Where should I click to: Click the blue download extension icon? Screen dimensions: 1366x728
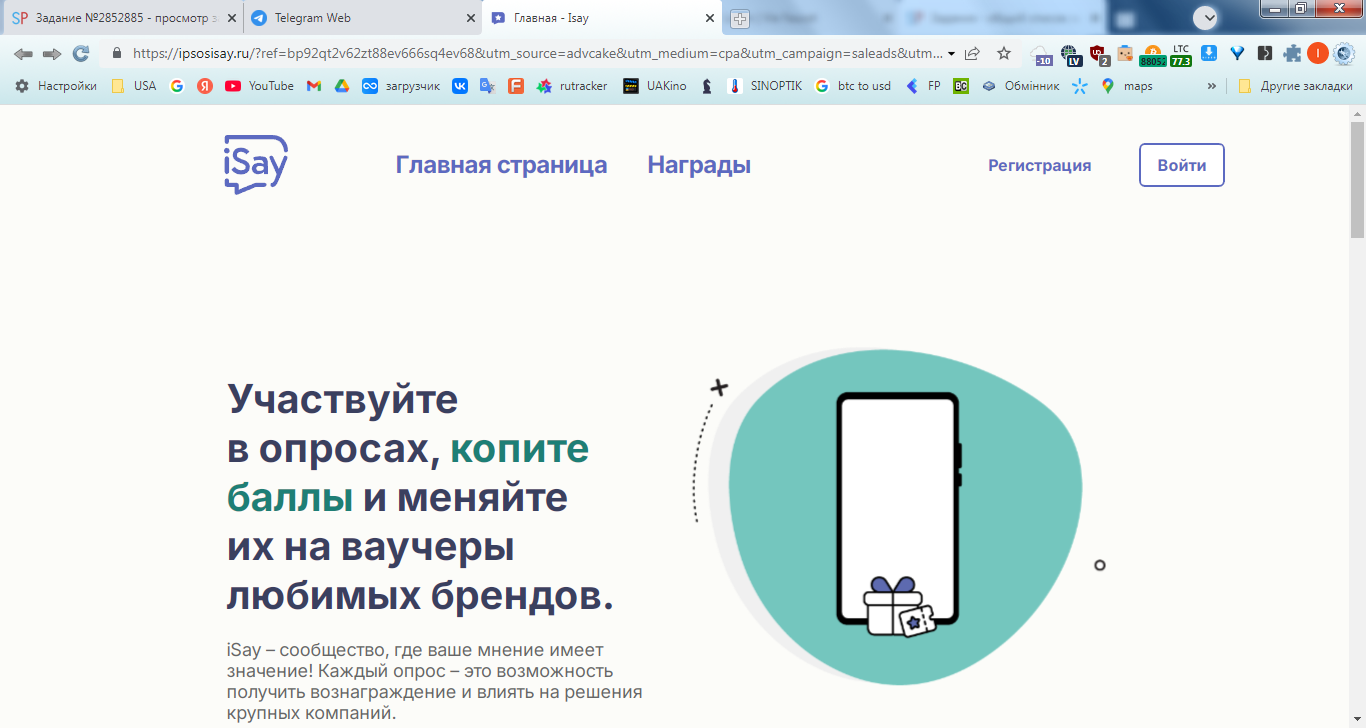coord(1209,54)
